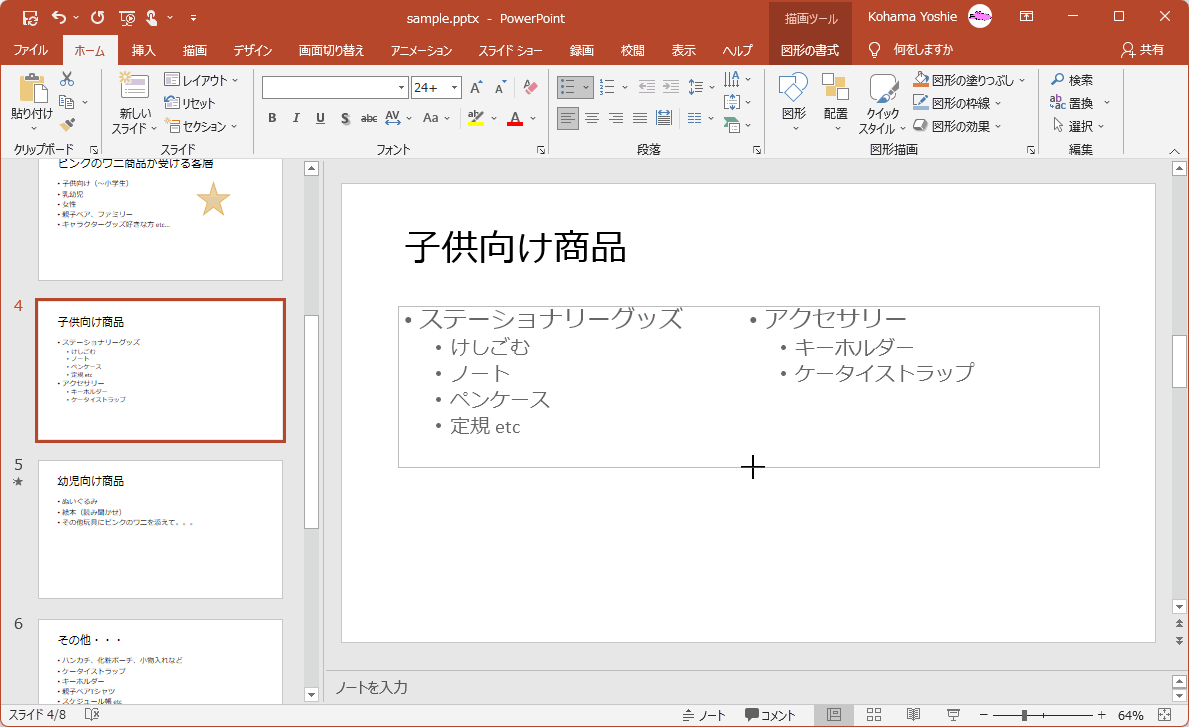The height and width of the screenshot is (727, 1189).
Task: Expand the Shape Fill (図形の塗りつぶし) dropdown
Action: (969, 80)
